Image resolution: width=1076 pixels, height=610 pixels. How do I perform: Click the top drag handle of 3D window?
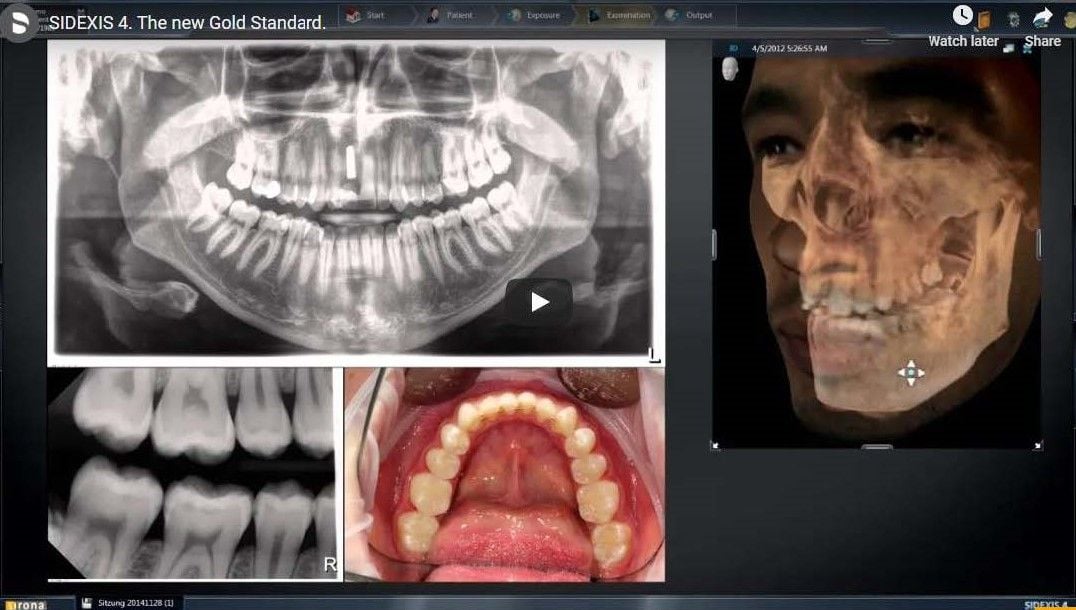tap(876, 42)
